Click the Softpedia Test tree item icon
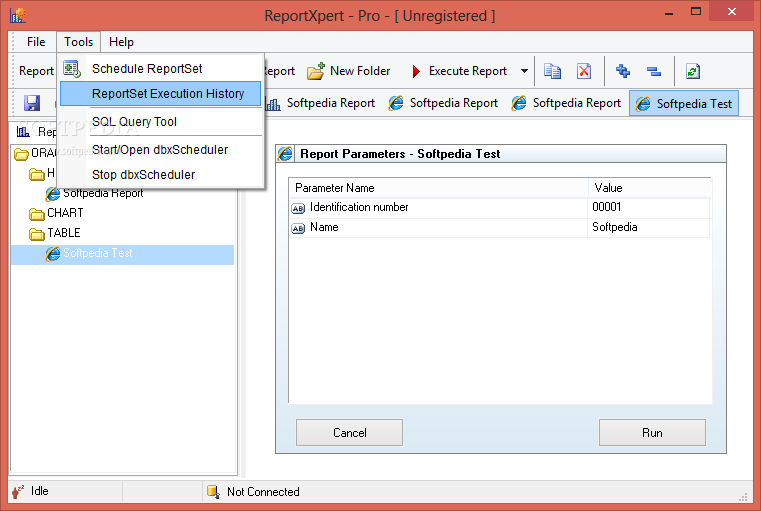The height and width of the screenshot is (511, 761). [x=52, y=253]
